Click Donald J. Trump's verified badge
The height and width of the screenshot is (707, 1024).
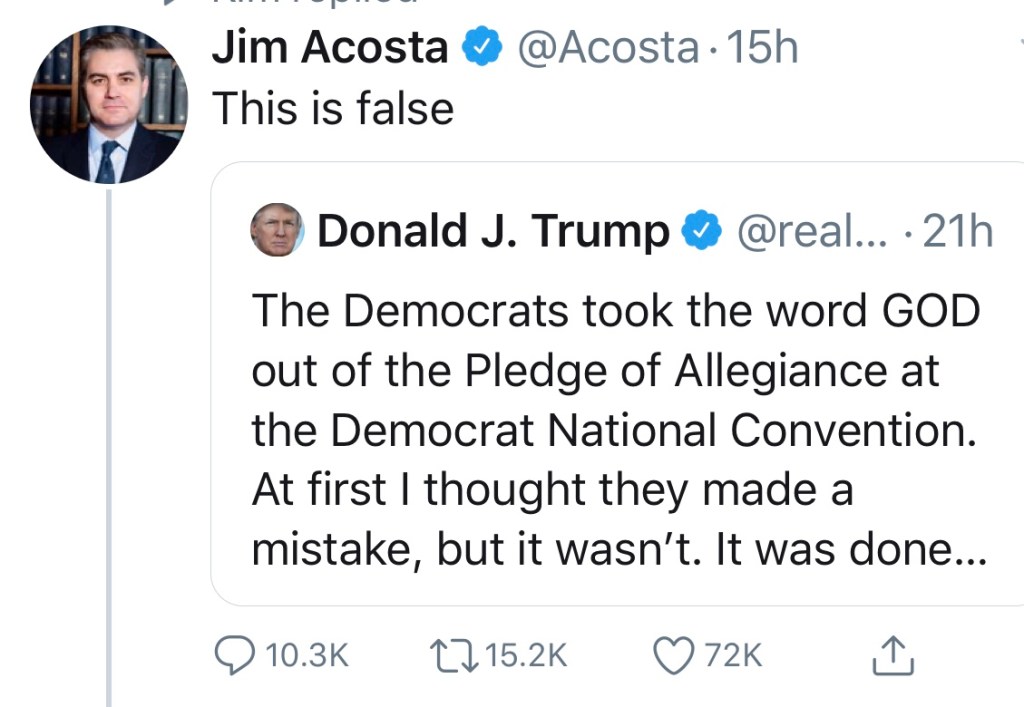(x=702, y=231)
